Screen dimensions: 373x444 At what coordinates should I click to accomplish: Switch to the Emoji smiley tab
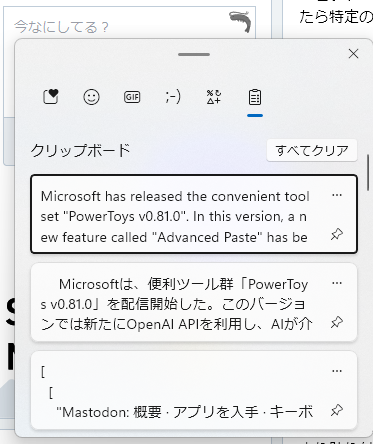[x=91, y=97]
